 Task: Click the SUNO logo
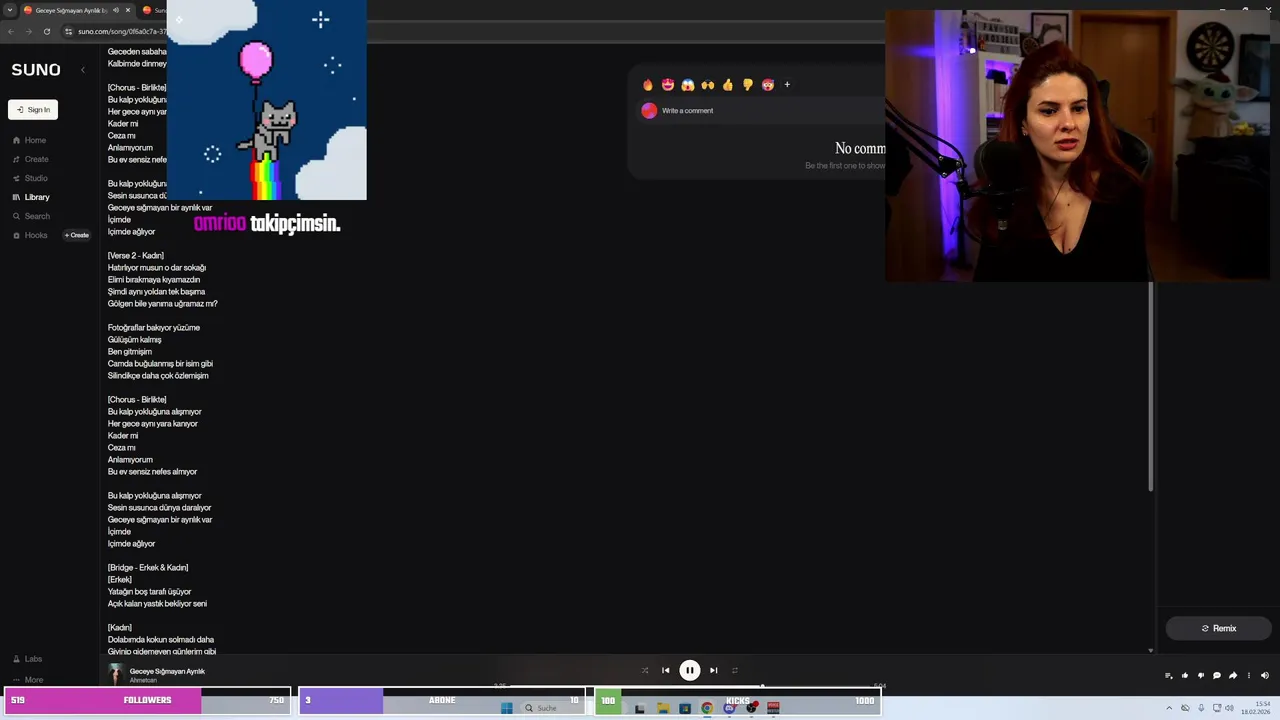36,70
